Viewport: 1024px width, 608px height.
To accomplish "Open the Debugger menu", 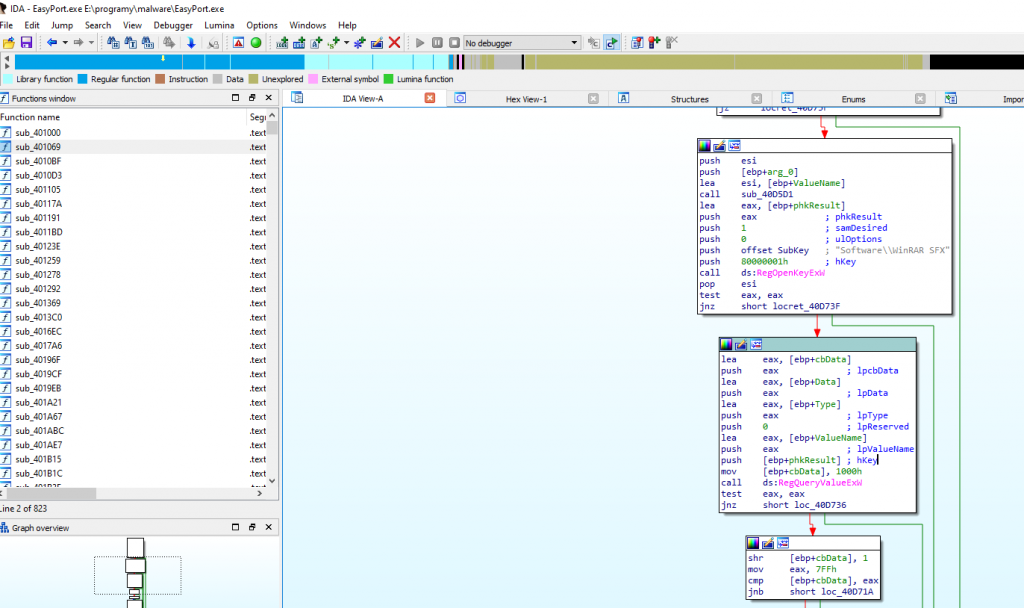I will 173,25.
